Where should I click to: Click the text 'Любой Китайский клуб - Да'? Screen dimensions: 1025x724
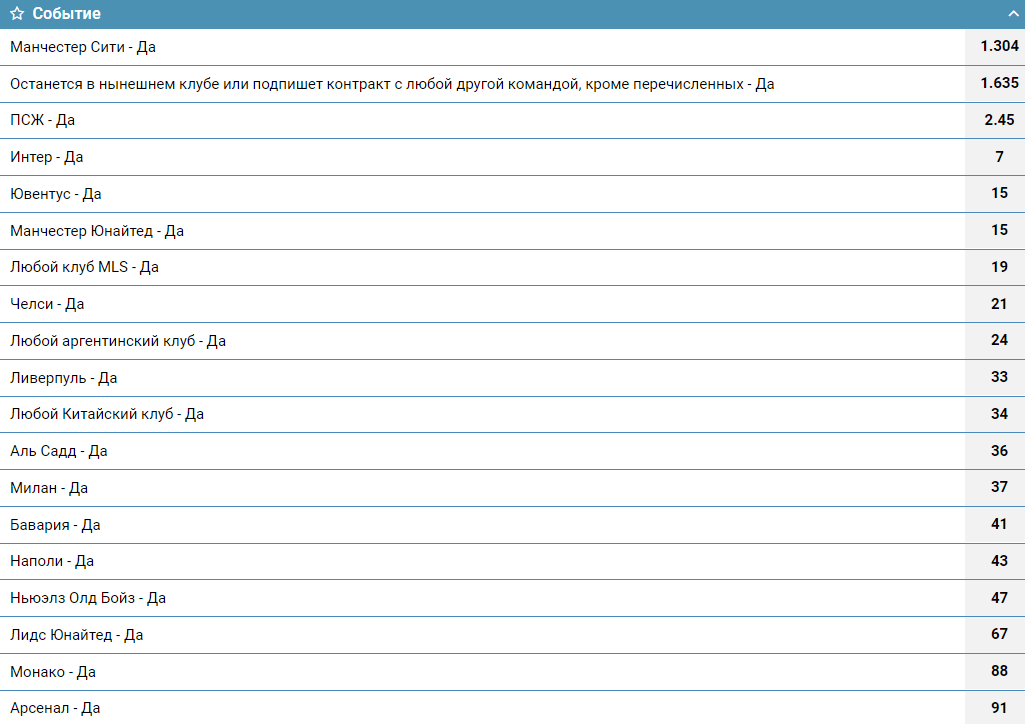point(107,414)
